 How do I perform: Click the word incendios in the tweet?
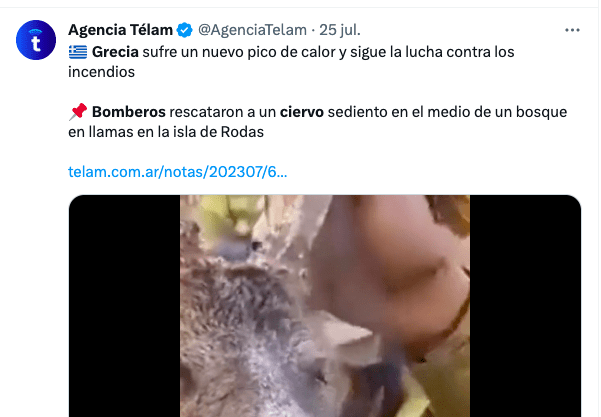[x=102, y=72]
